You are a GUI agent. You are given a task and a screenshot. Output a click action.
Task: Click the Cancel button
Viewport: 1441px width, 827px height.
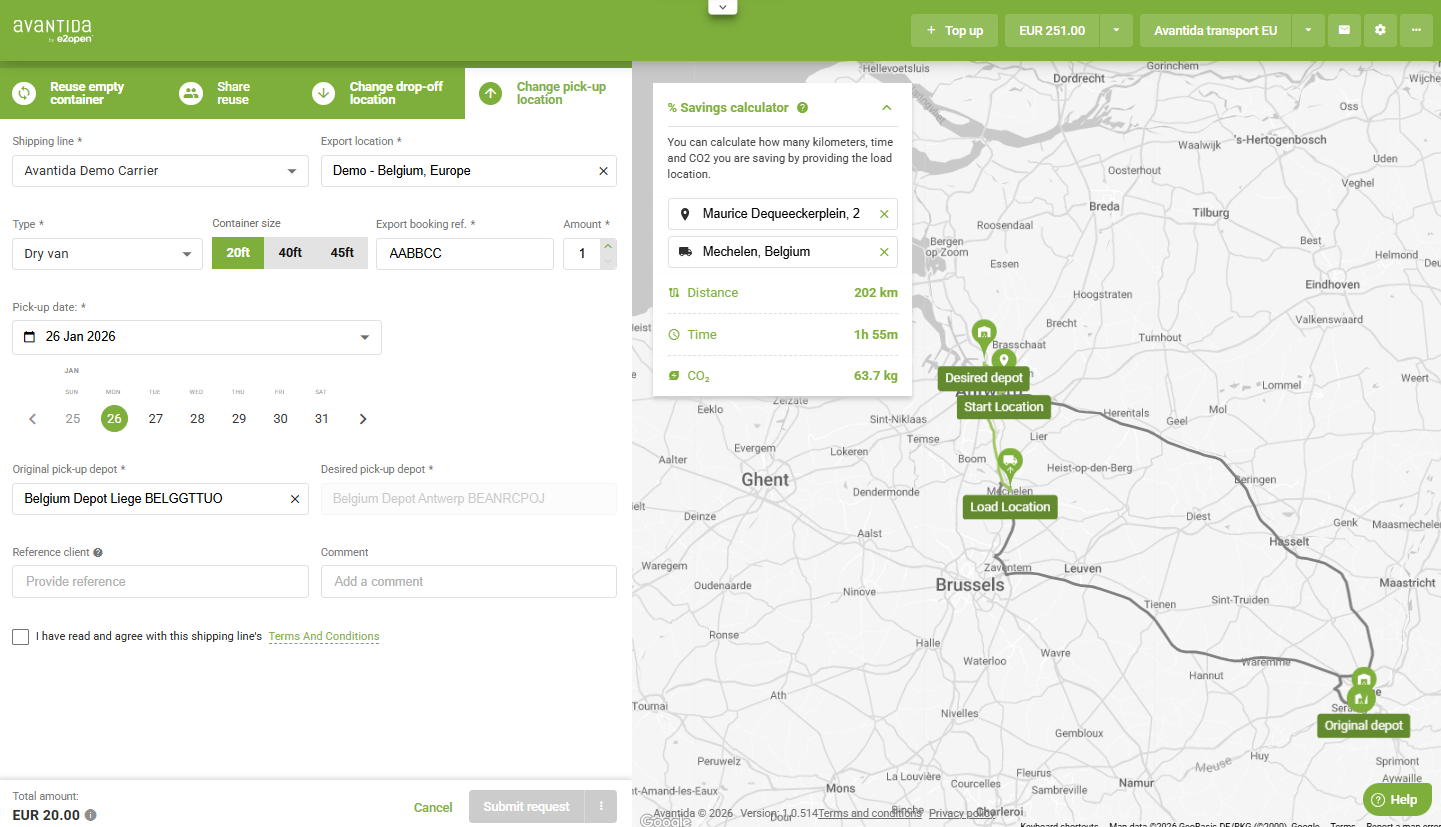(433, 807)
